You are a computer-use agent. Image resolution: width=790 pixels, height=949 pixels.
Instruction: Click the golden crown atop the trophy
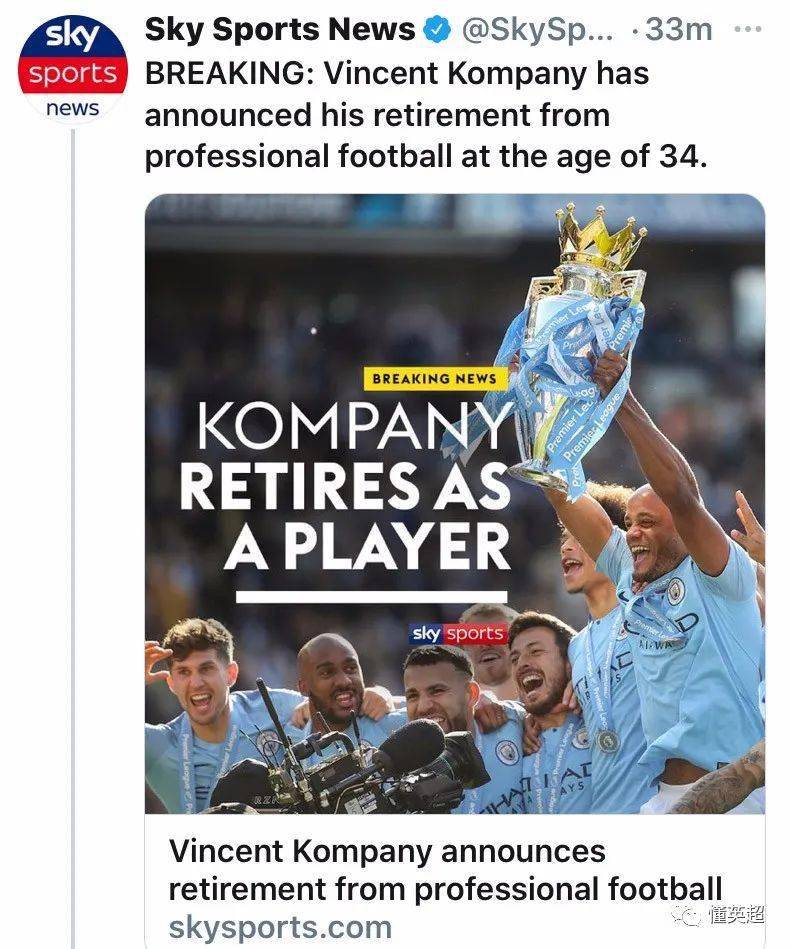tap(600, 233)
